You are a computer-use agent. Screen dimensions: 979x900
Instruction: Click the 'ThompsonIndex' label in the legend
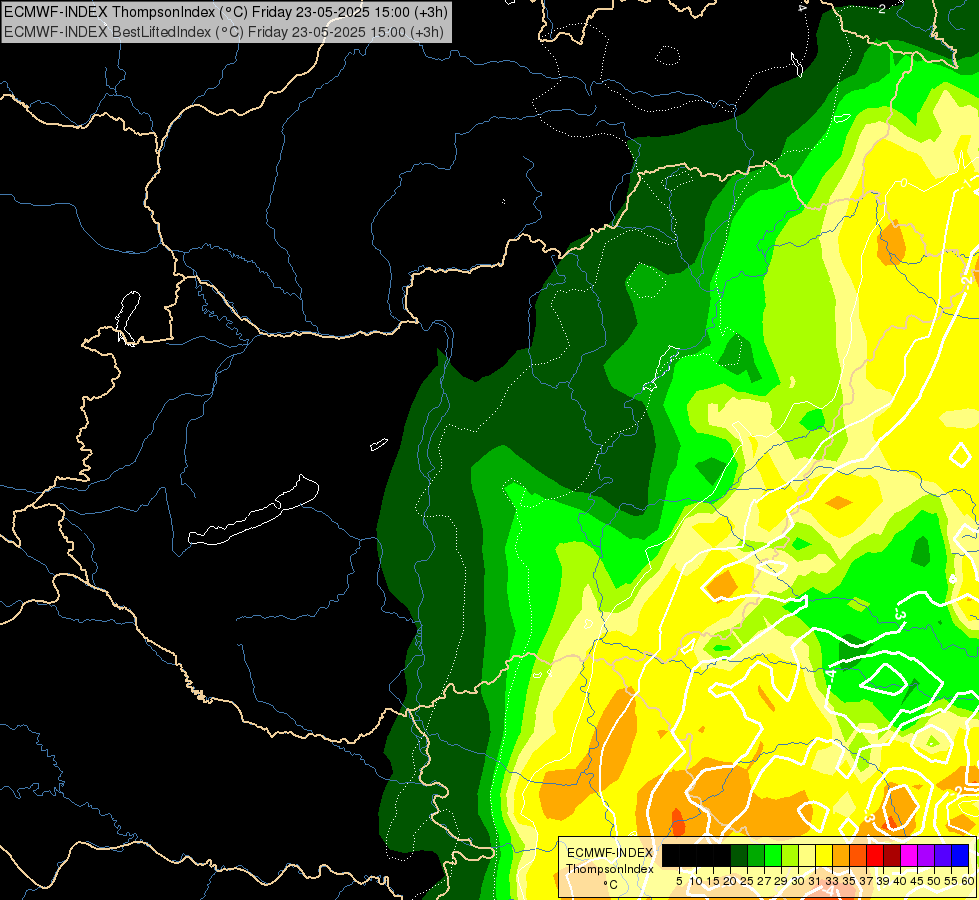coord(610,869)
